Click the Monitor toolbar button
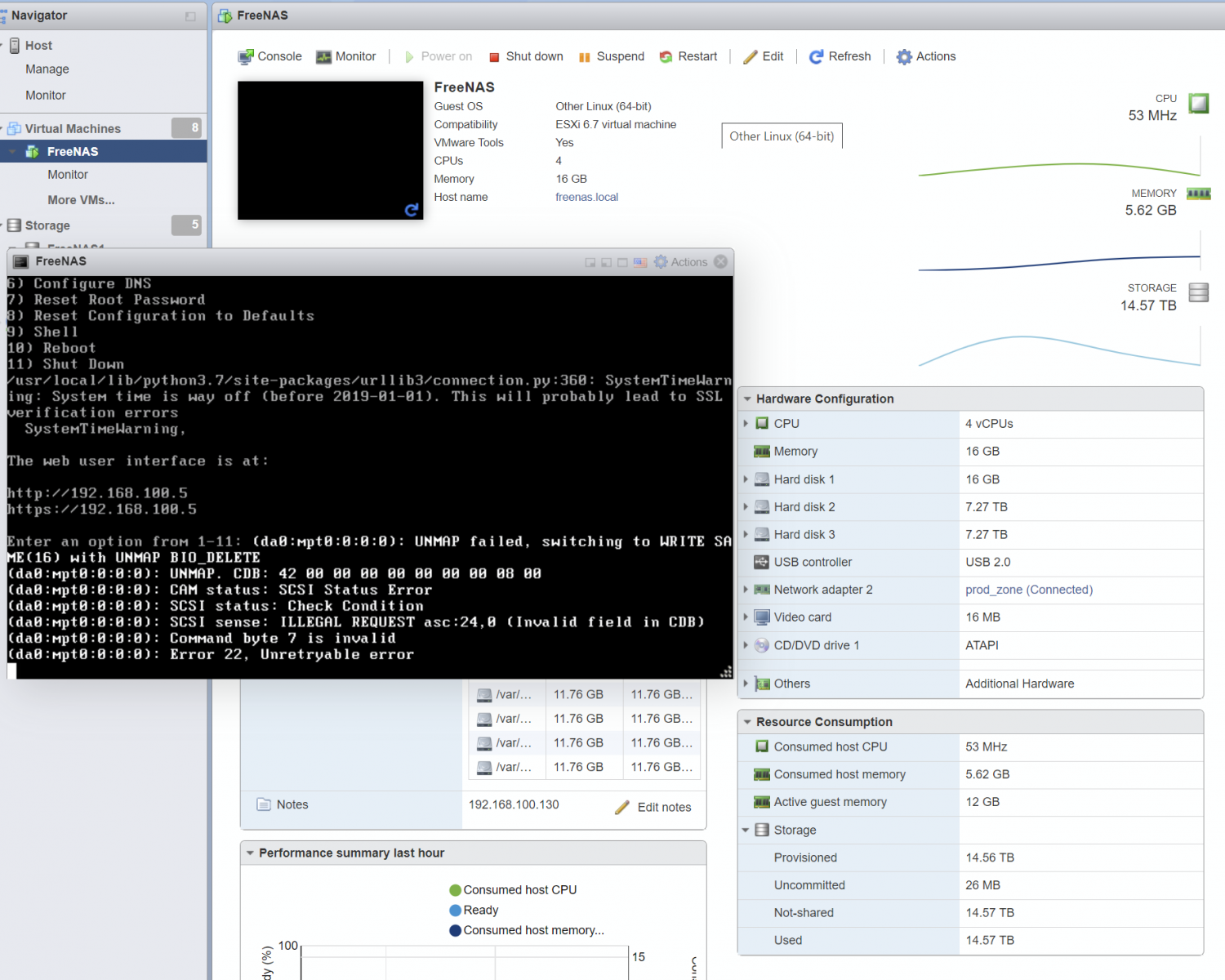Image resolution: width=1225 pixels, height=980 pixels. [x=346, y=56]
